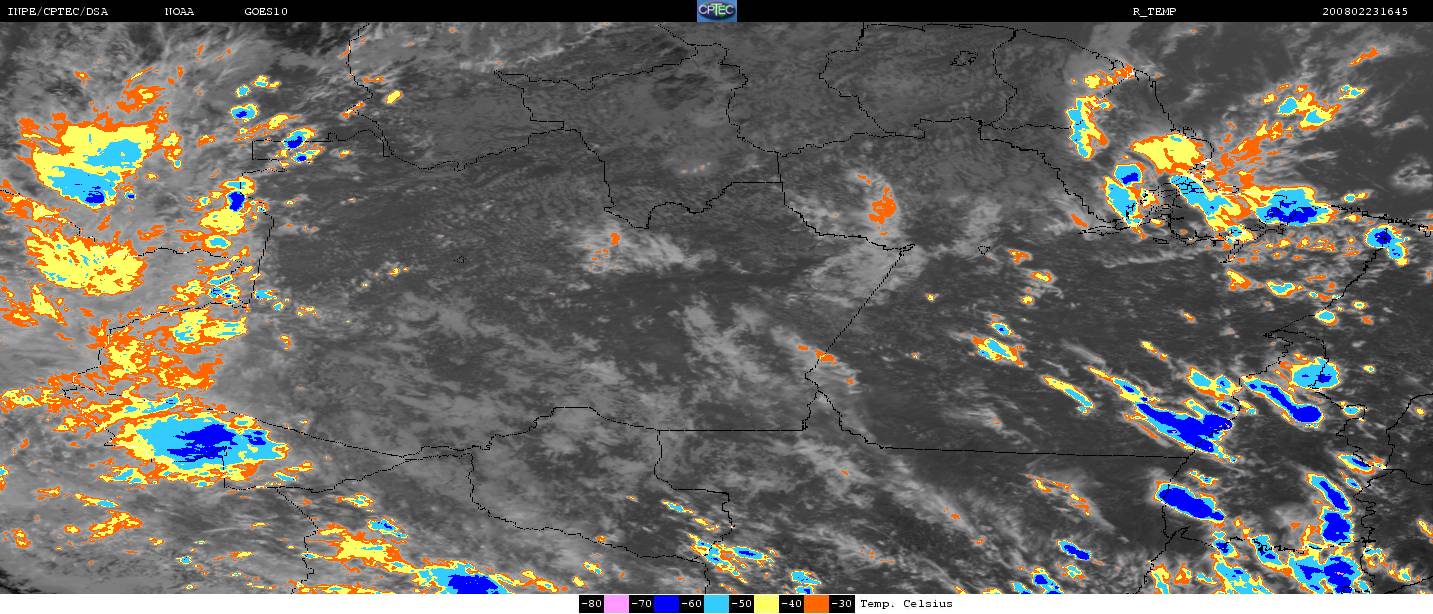The height and width of the screenshot is (614, 1433).
Task: Click the -30 legend value
Action: coord(842,604)
